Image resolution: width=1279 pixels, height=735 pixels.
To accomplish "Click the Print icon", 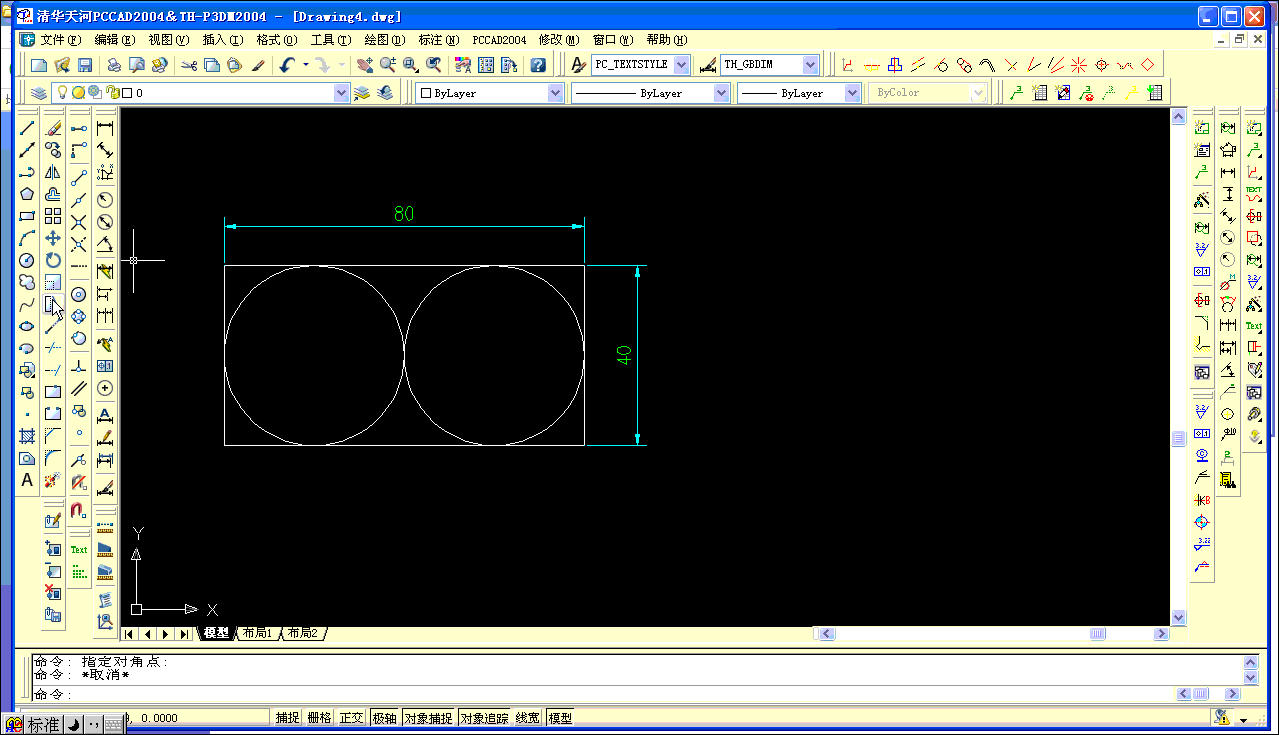I will coord(114,65).
